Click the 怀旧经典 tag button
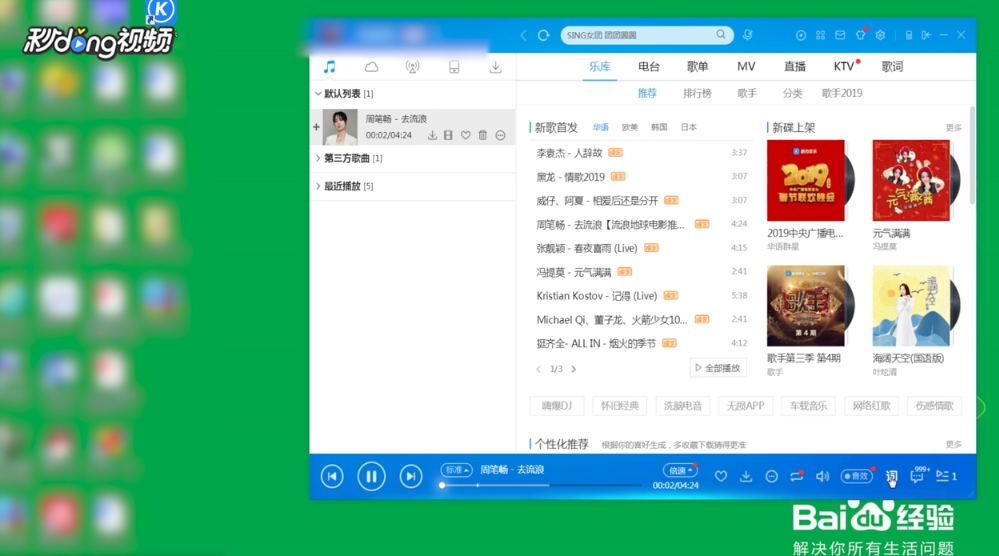Screen dimensions: 999x556 (x=620, y=406)
